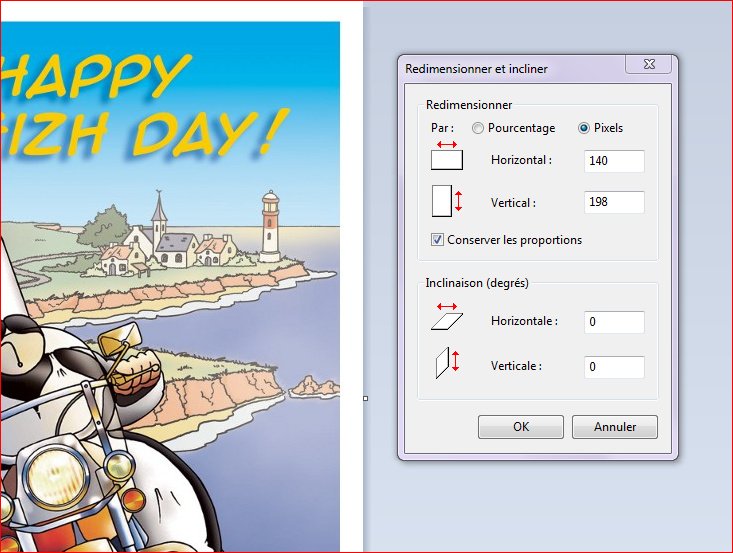
Task: Click the lighthouse in the Paint image
Action: 270,226
